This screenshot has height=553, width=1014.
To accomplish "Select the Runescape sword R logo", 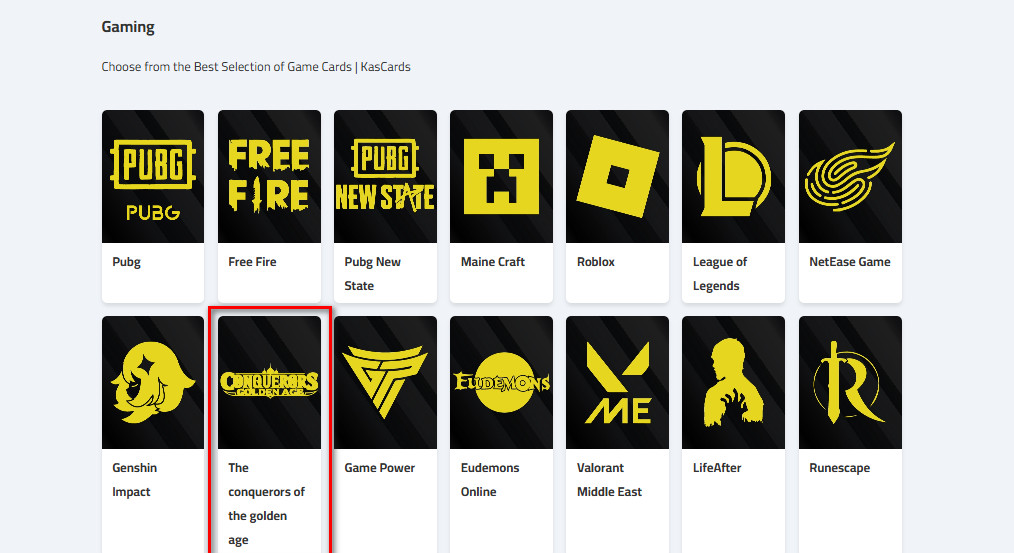I will coord(850,382).
